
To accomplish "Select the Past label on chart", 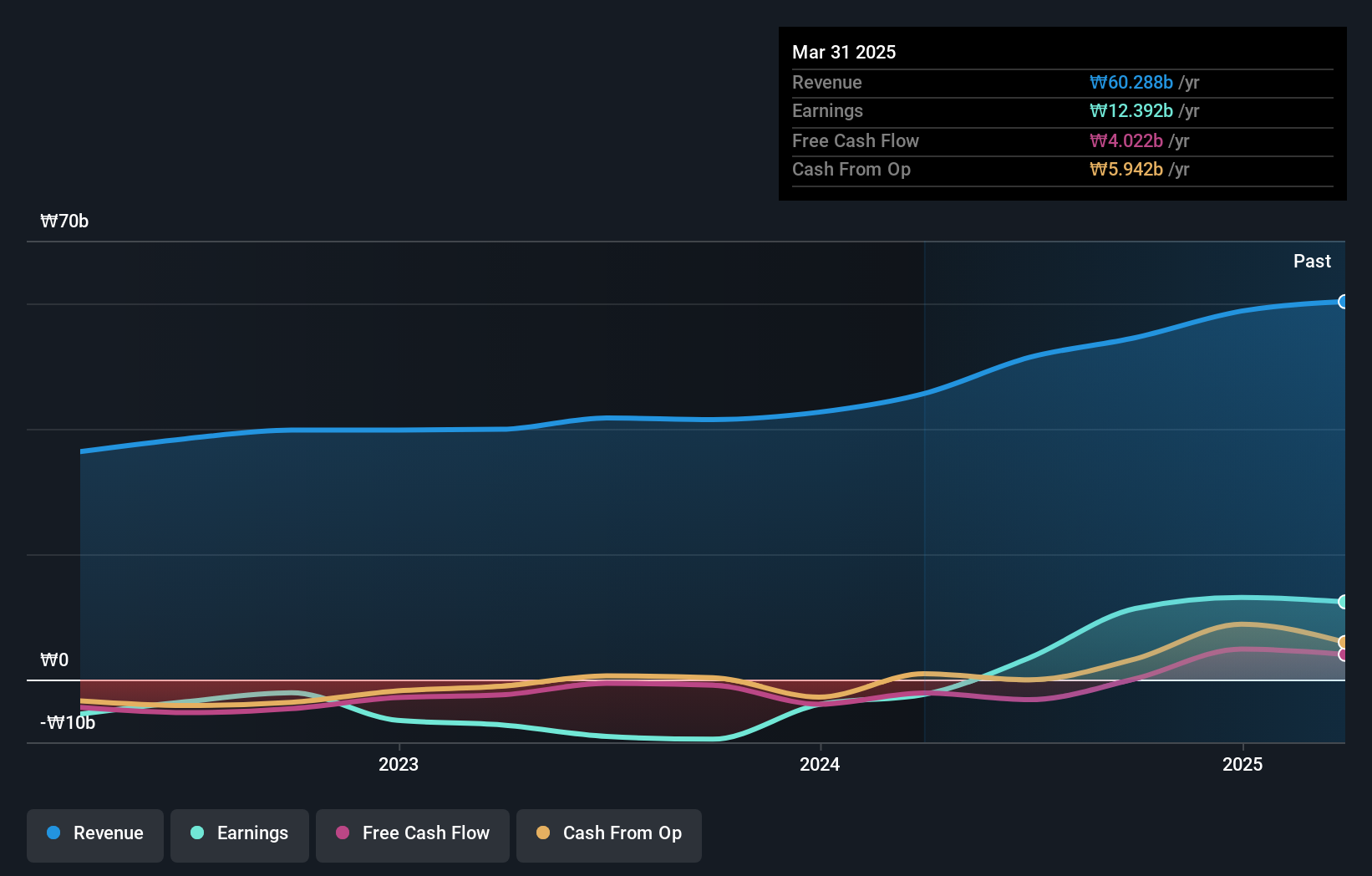I will click(1312, 261).
